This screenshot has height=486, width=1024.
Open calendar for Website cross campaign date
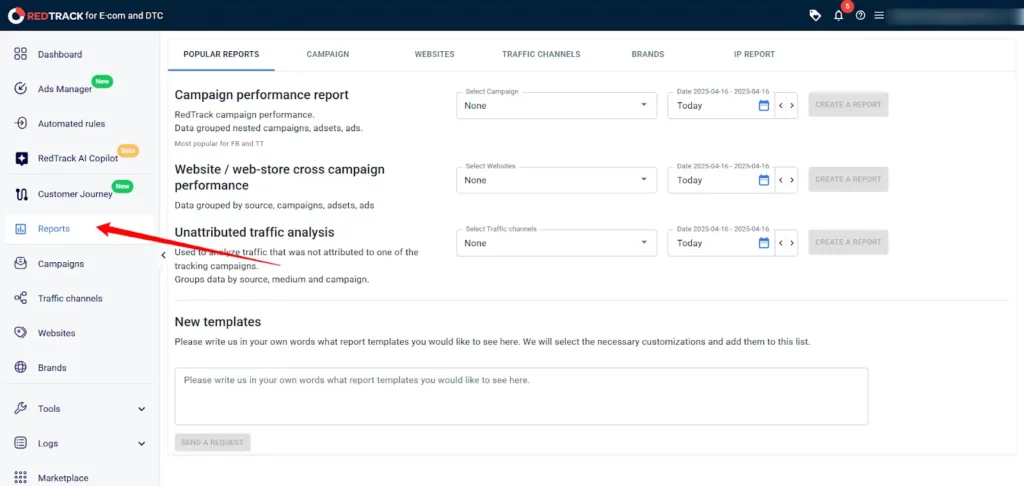click(x=764, y=180)
